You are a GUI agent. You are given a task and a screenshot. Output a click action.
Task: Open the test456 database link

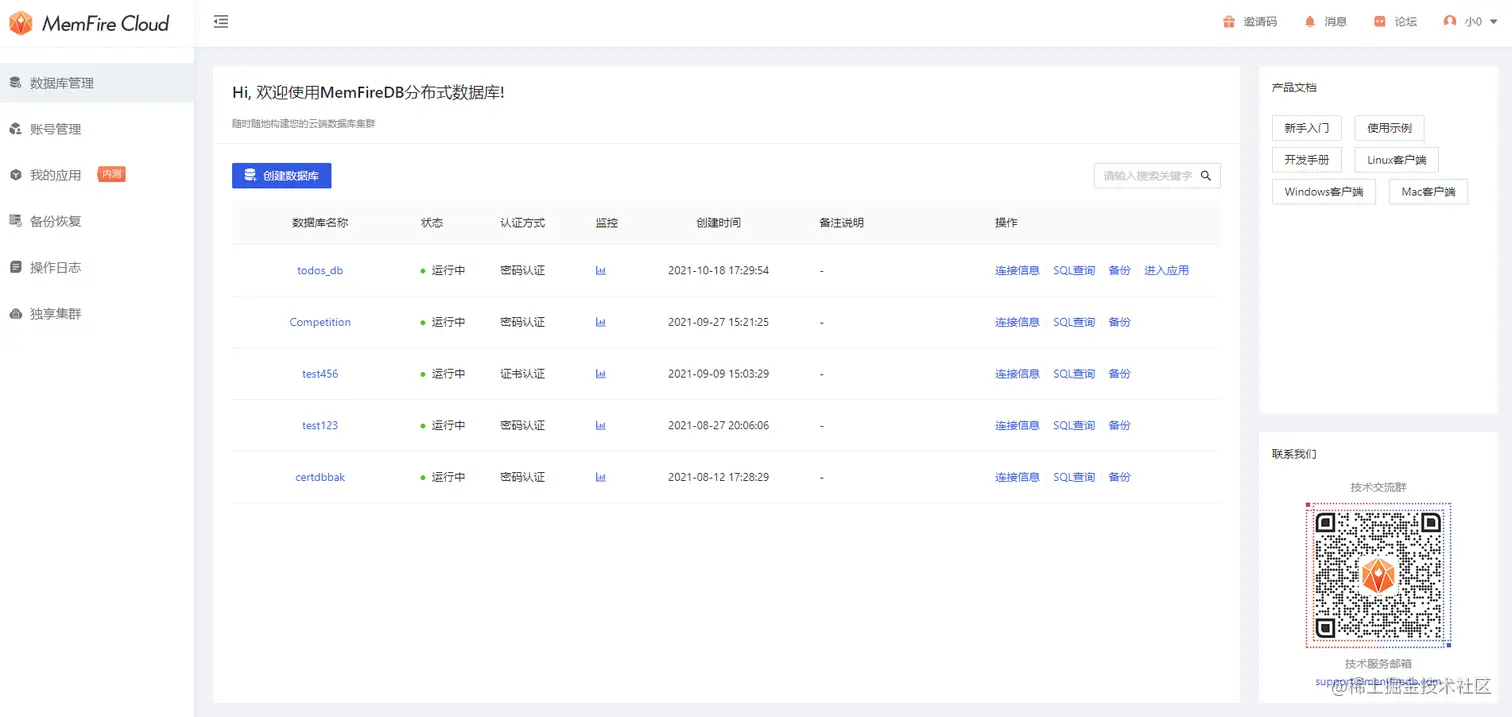click(x=320, y=374)
